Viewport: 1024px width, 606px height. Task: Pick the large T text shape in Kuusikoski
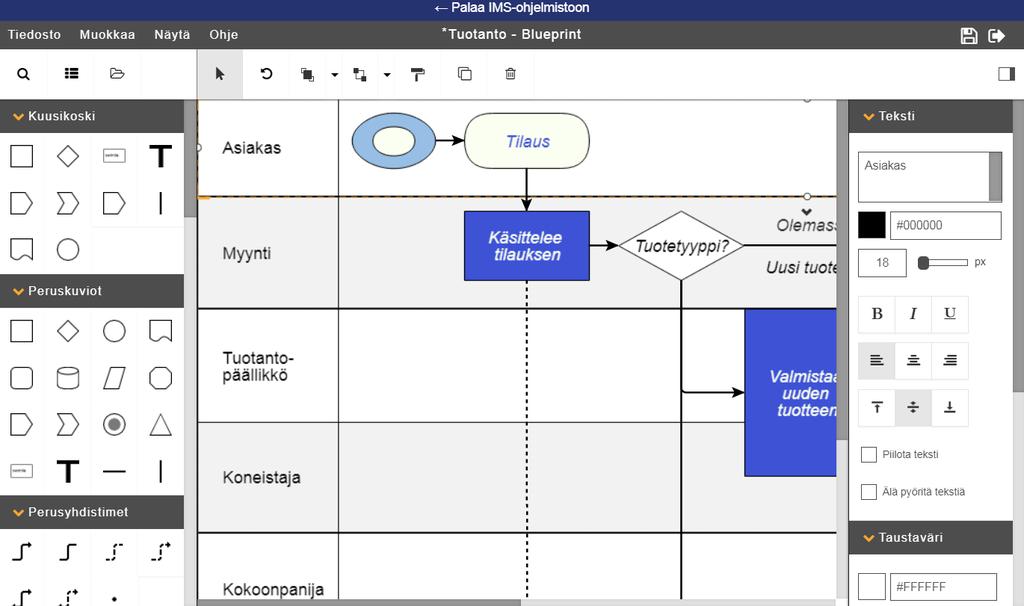pos(161,156)
